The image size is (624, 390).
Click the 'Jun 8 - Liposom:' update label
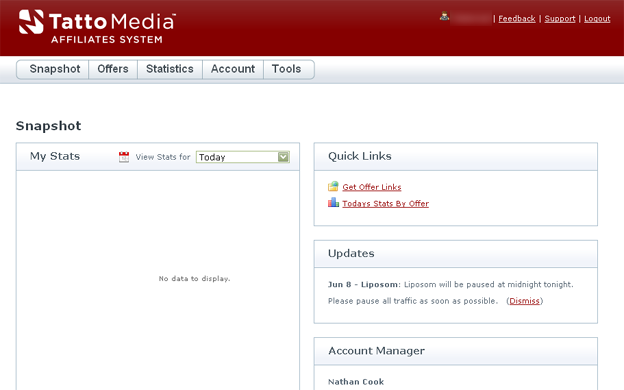tap(364, 285)
